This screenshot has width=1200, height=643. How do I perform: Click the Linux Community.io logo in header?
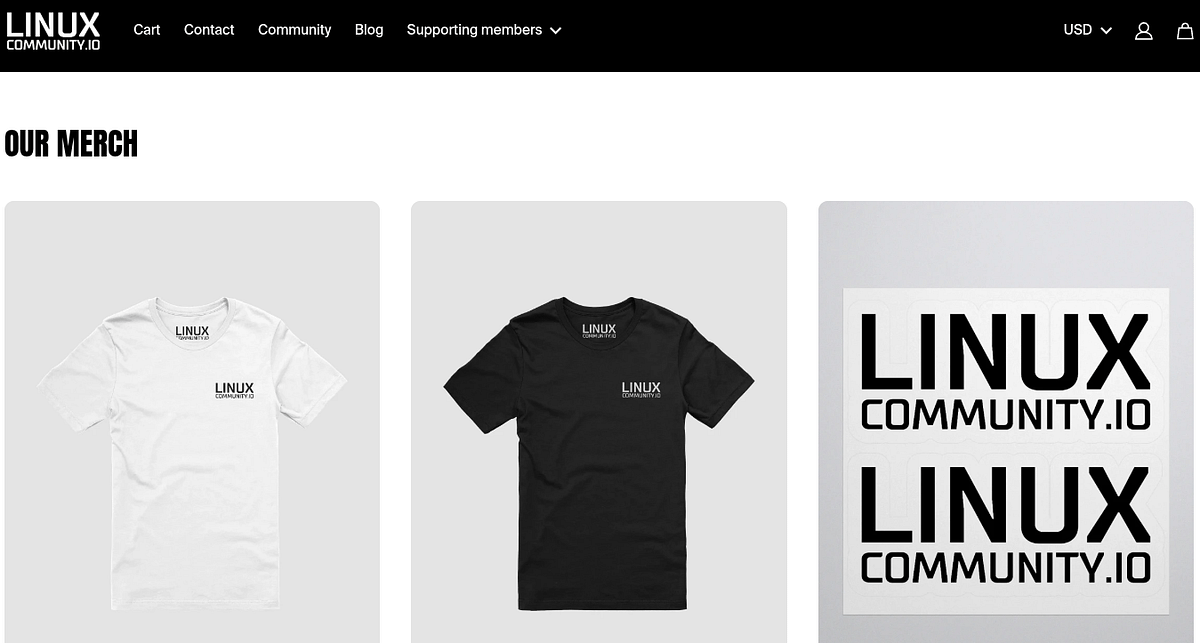(x=53, y=31)
